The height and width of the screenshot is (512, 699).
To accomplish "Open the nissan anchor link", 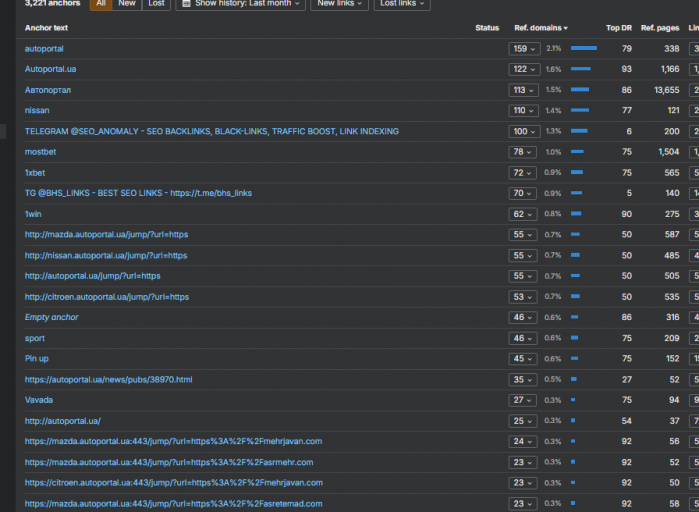I will 37,111.
